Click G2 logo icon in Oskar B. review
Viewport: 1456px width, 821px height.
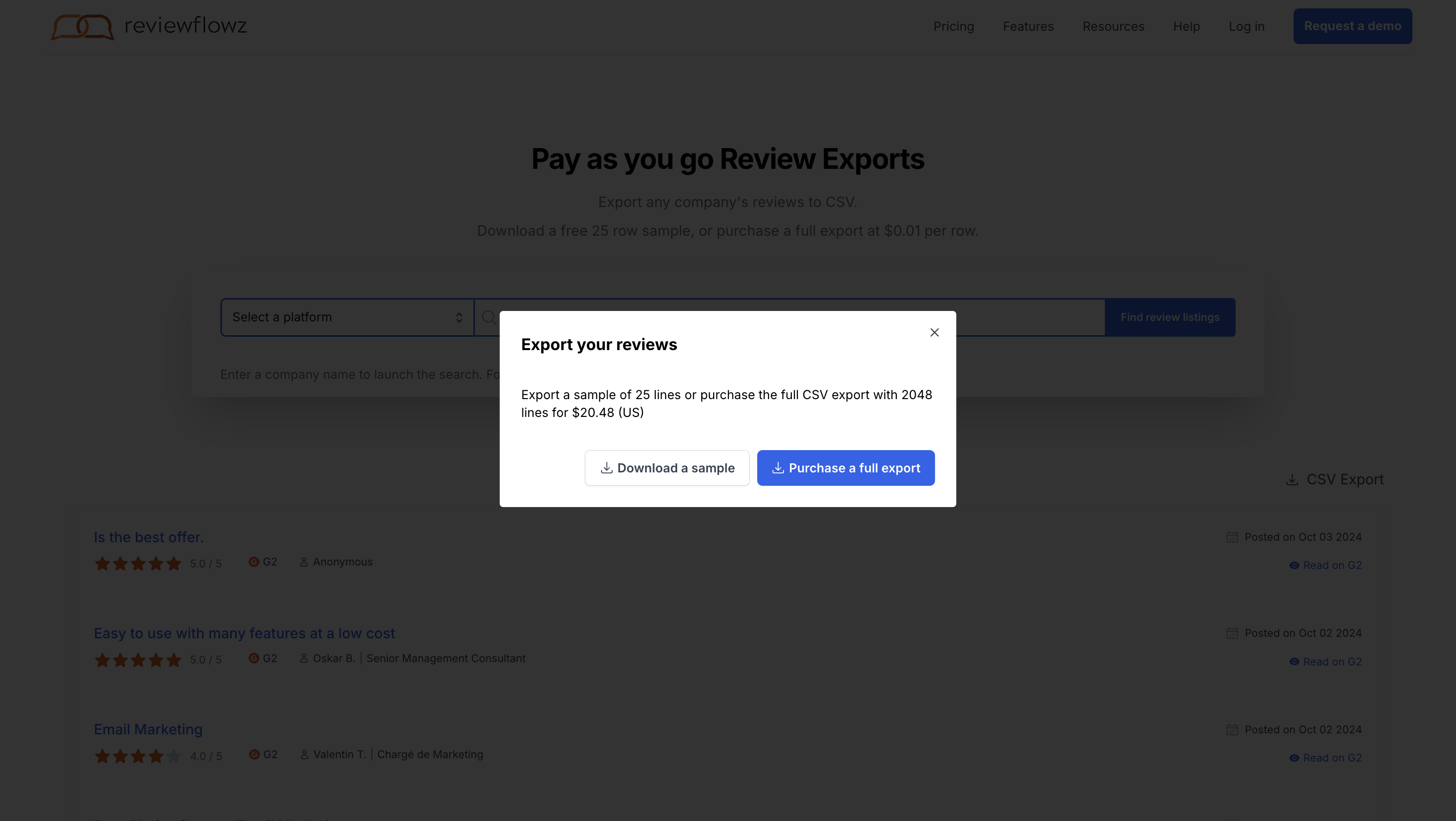point(254,658)
